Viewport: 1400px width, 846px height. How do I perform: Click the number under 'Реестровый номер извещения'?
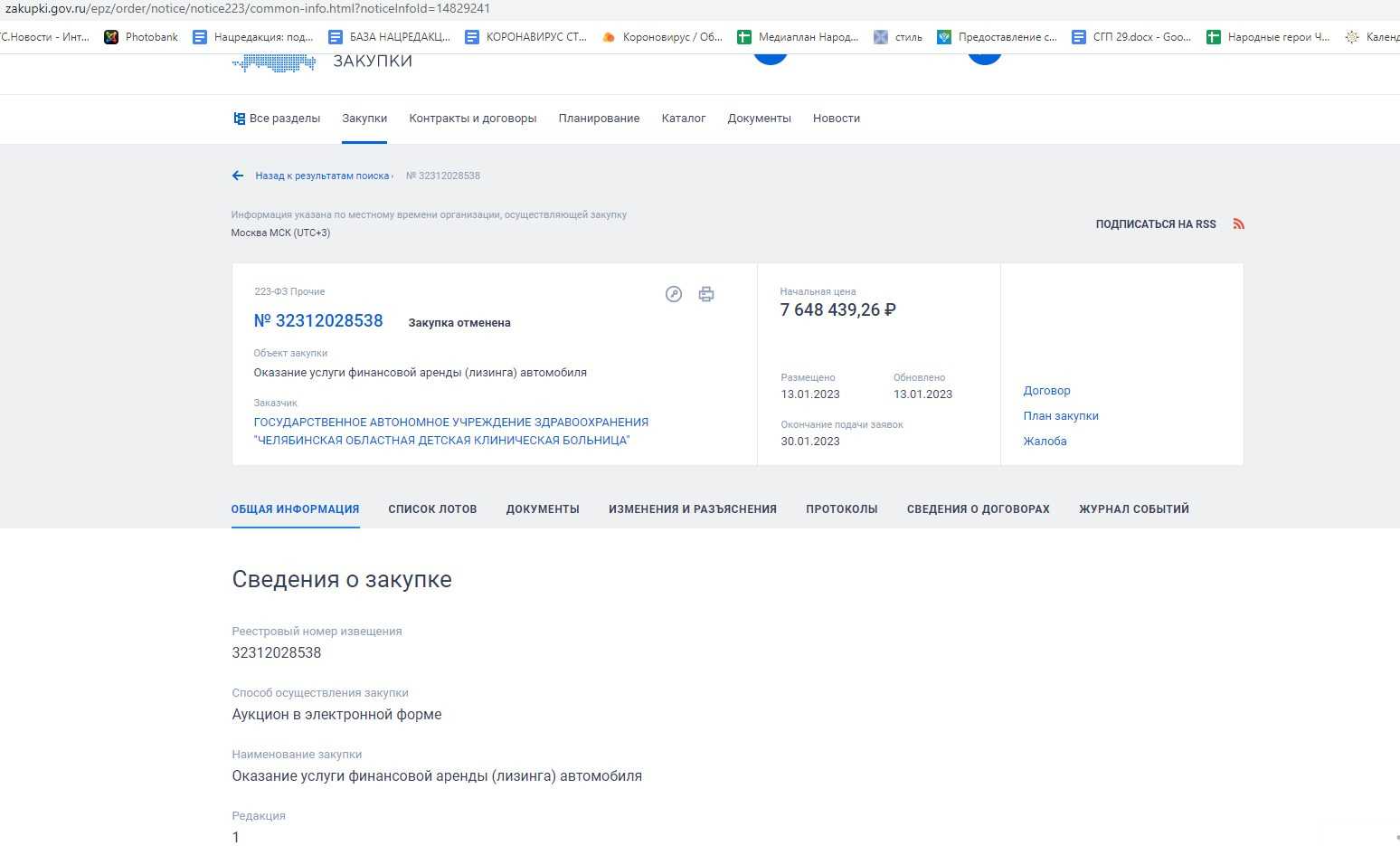(277, 653)
